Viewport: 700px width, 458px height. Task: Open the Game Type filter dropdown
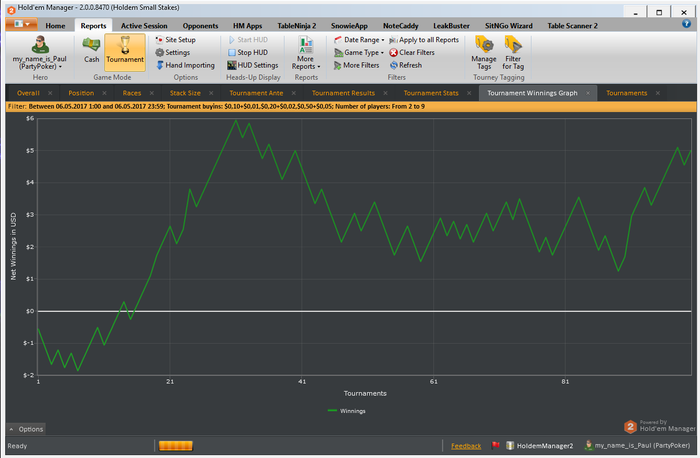tap(359, 52)
